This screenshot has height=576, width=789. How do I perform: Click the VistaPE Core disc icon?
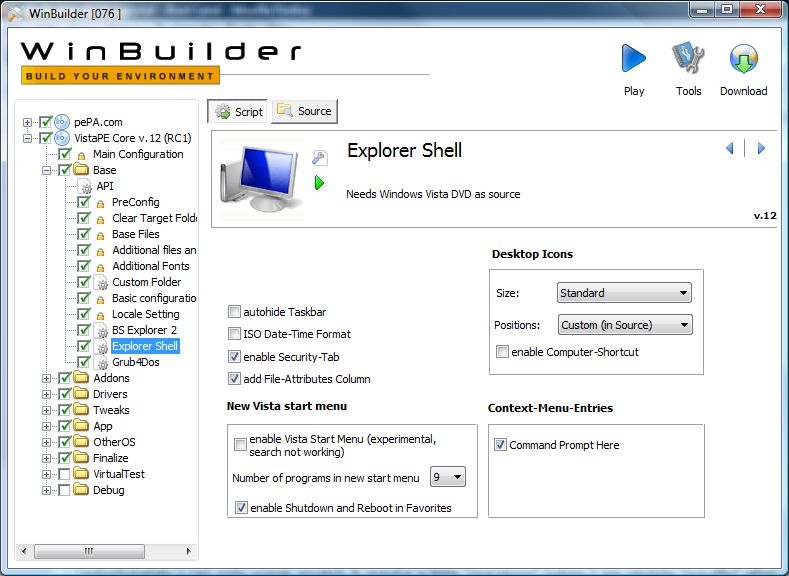pyautogui.click(x=62, y=138)
